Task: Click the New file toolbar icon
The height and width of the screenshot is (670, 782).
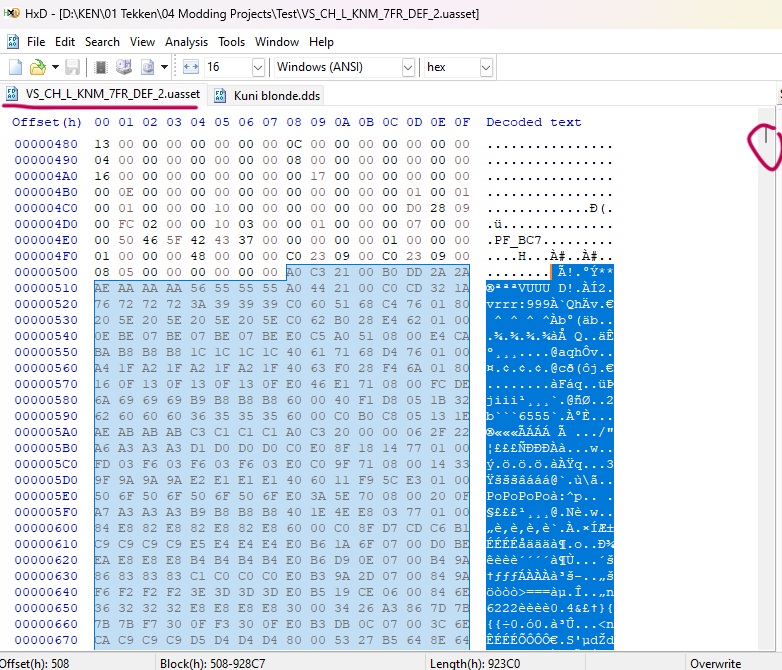Action: 16,67
